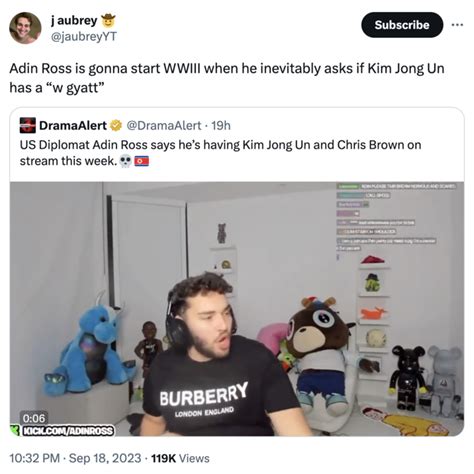
Task: Click the North Korea flag emoji
Action: point(142,161)
